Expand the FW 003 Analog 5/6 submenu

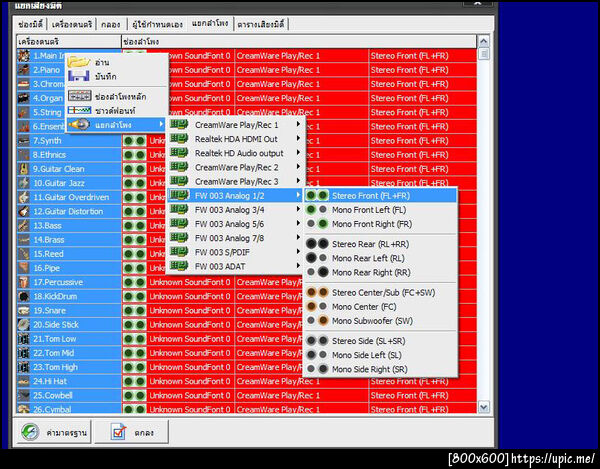tap(236, 224)
